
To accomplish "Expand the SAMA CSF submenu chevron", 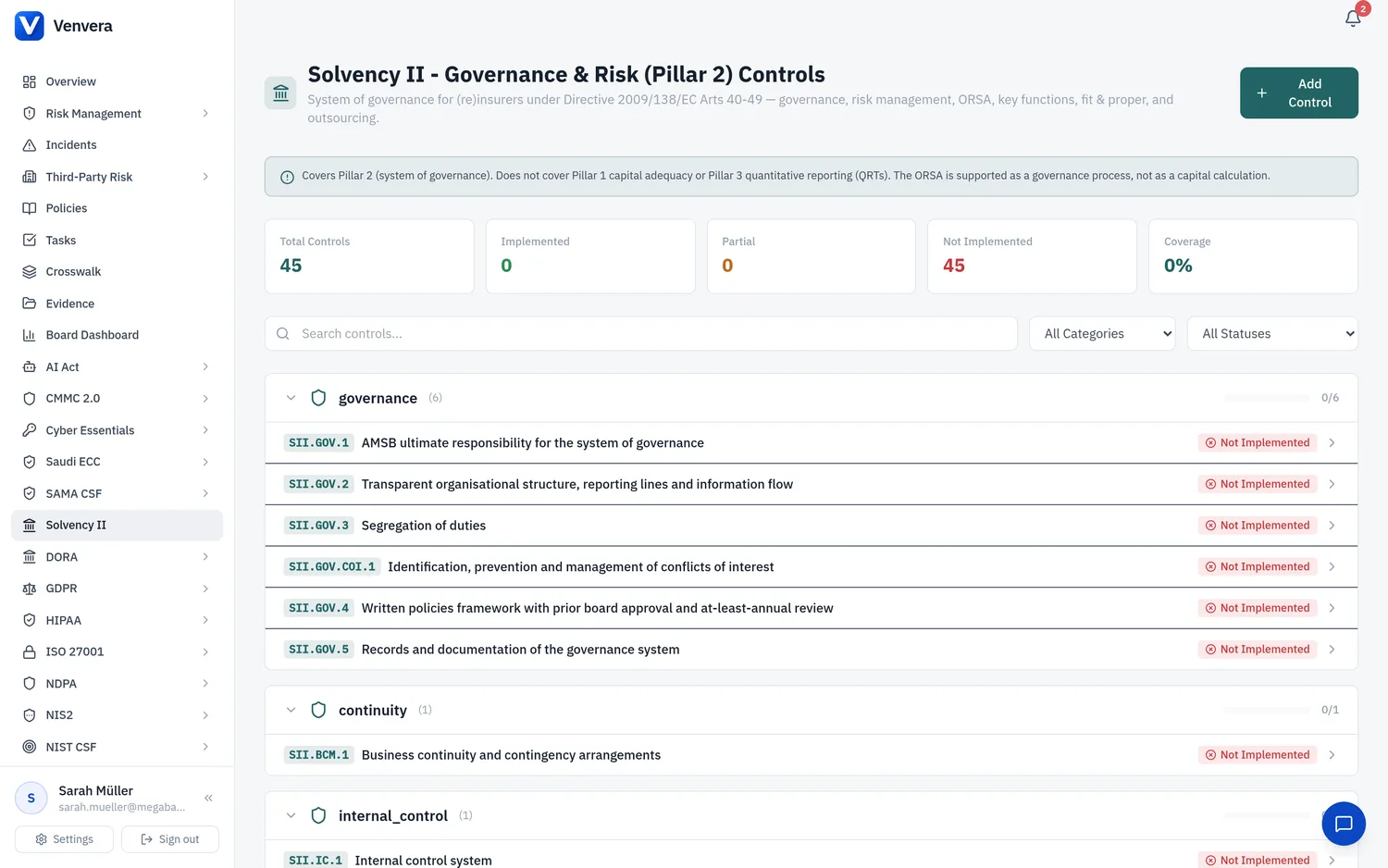I will click(x=205, y=493).
